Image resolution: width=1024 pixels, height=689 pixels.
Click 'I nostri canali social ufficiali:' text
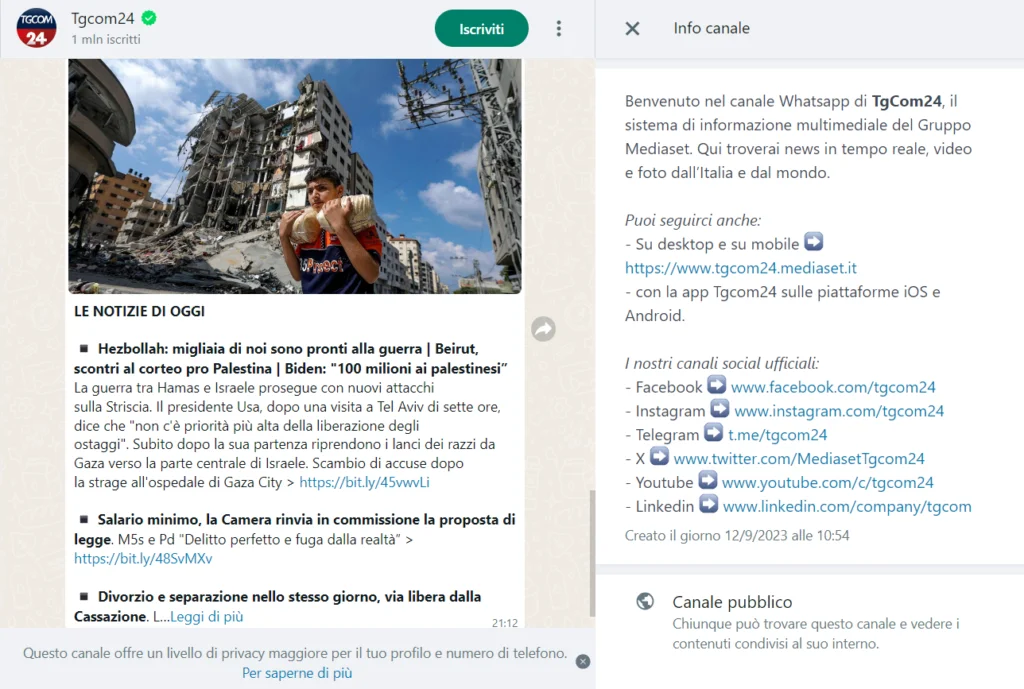[x=722, y=364]
